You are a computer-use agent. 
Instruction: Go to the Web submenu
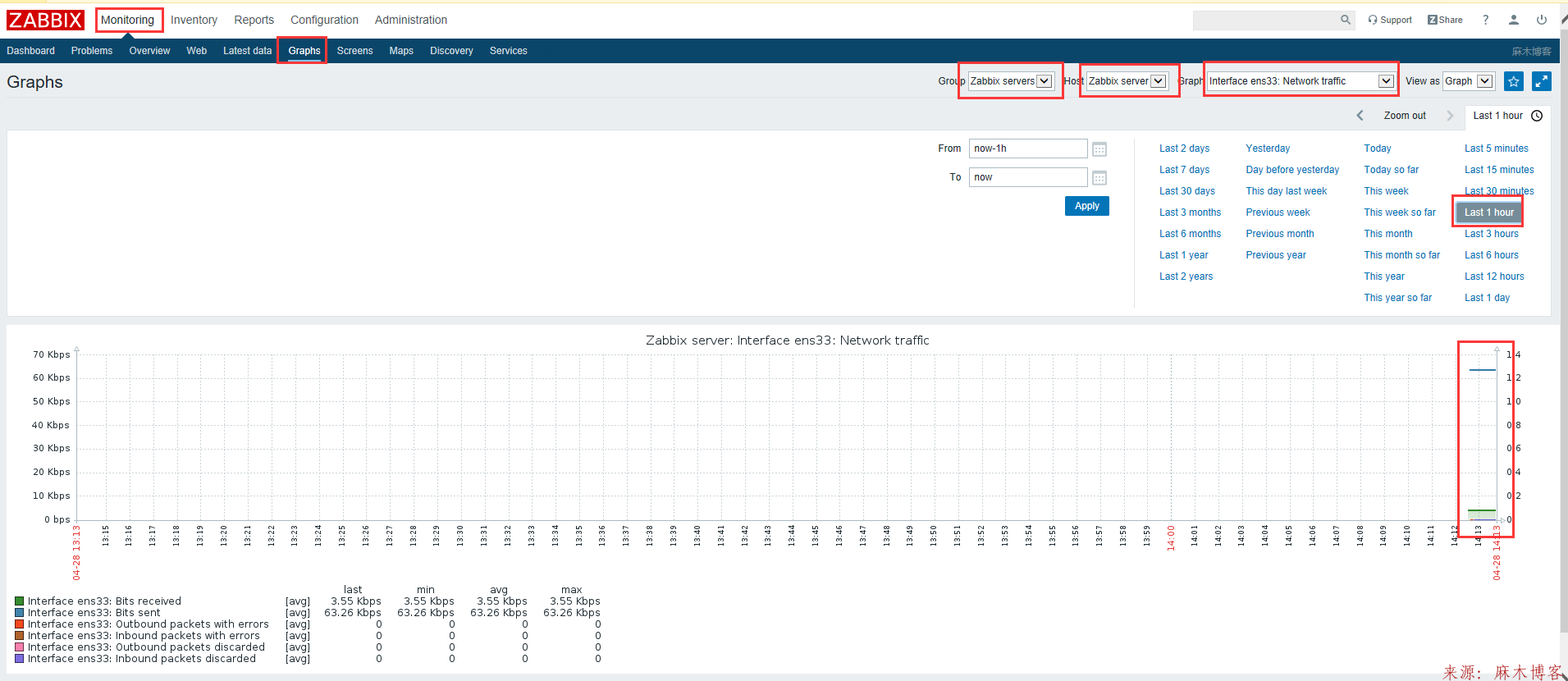pyautogui.click(x=196, y=51)
